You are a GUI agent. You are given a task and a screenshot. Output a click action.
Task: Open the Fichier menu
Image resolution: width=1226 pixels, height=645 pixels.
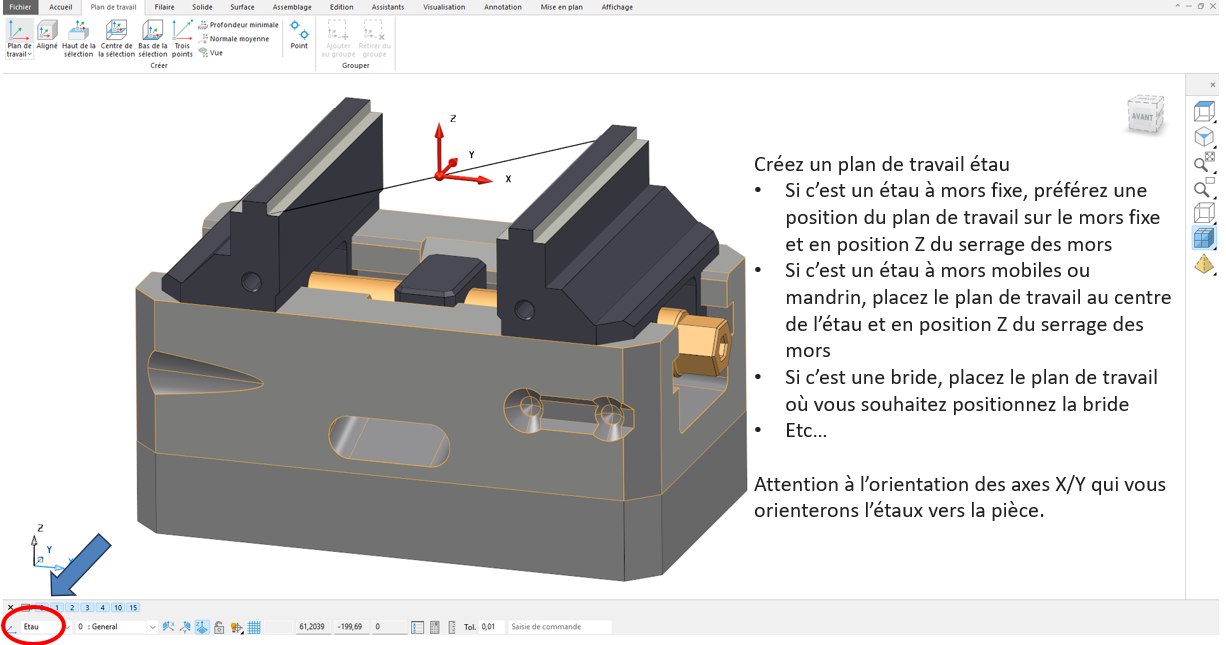pos(20,7)
